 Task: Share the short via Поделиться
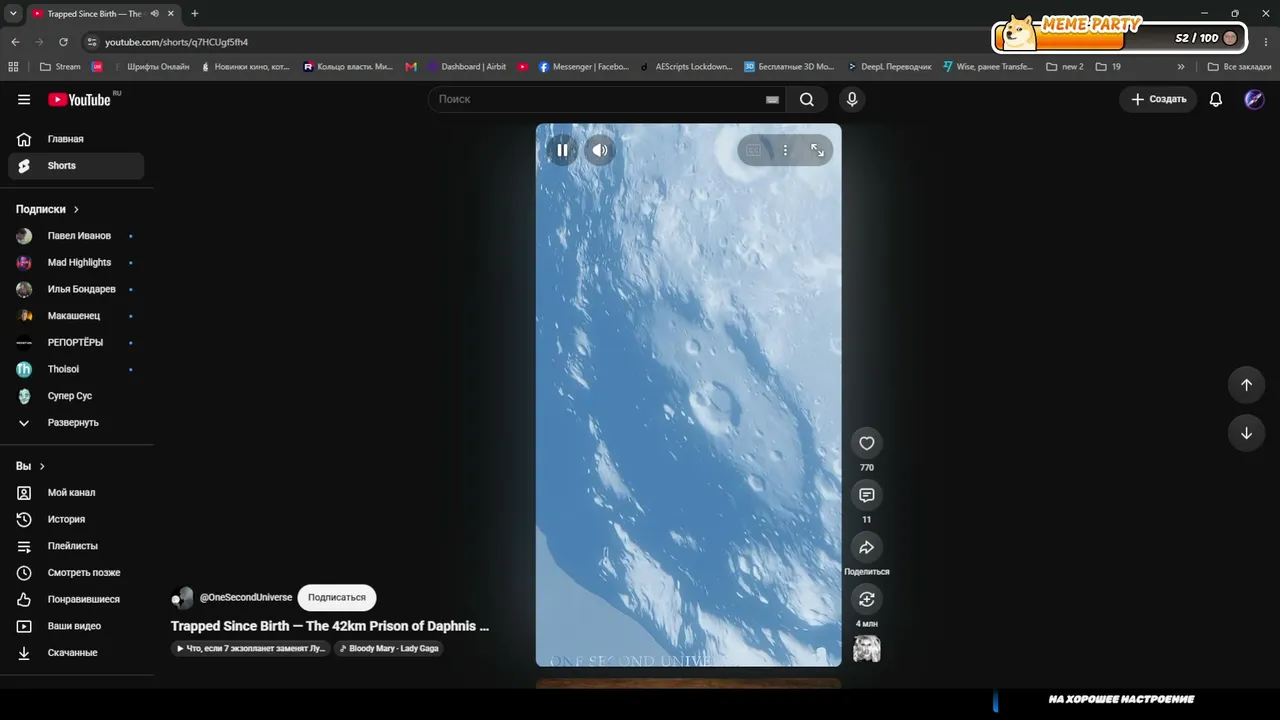(x=867, y=547)
